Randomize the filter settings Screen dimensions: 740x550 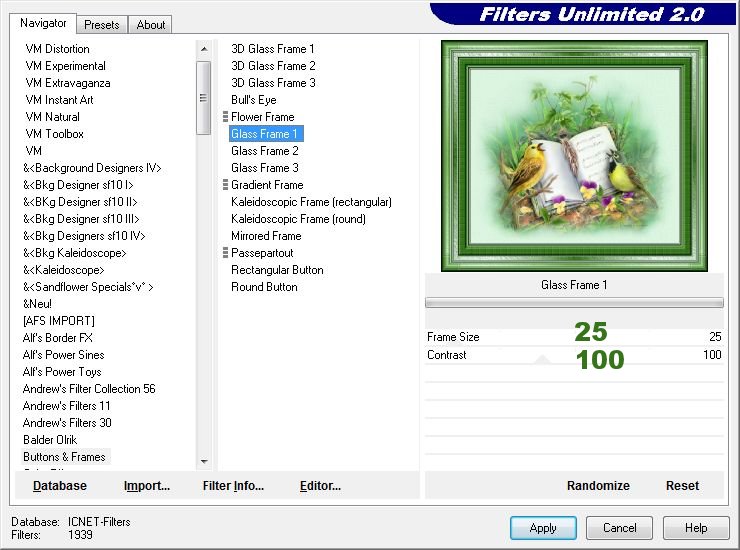coord(598,485)
